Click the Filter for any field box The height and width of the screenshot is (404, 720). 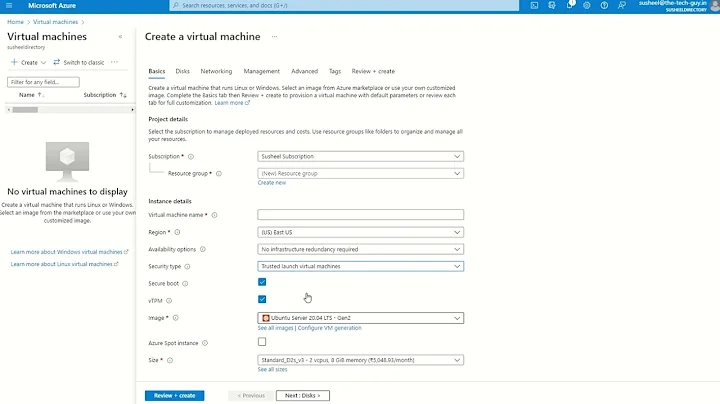[43, 82]
